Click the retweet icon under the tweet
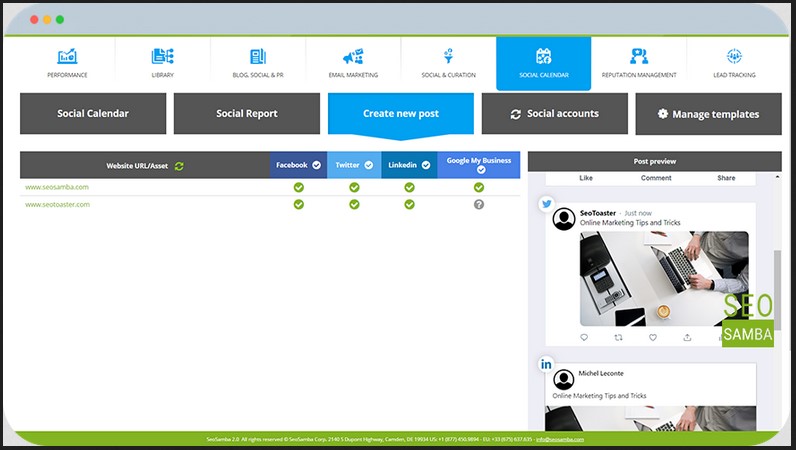The height and width of the screenshot is (450, 796). coord(618,337)
